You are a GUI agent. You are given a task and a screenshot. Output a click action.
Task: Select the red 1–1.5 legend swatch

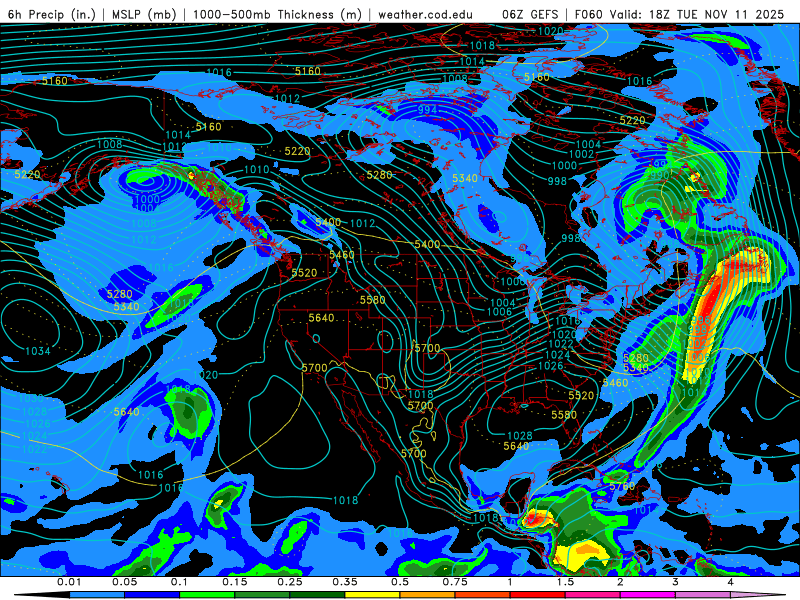(538, 595)
